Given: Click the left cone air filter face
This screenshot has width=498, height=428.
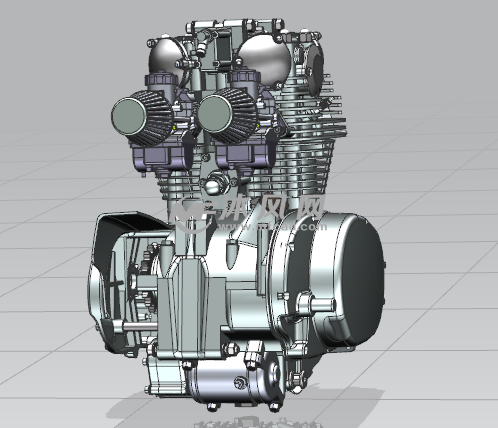Looking at the screenshot, I should pos(129,116).
